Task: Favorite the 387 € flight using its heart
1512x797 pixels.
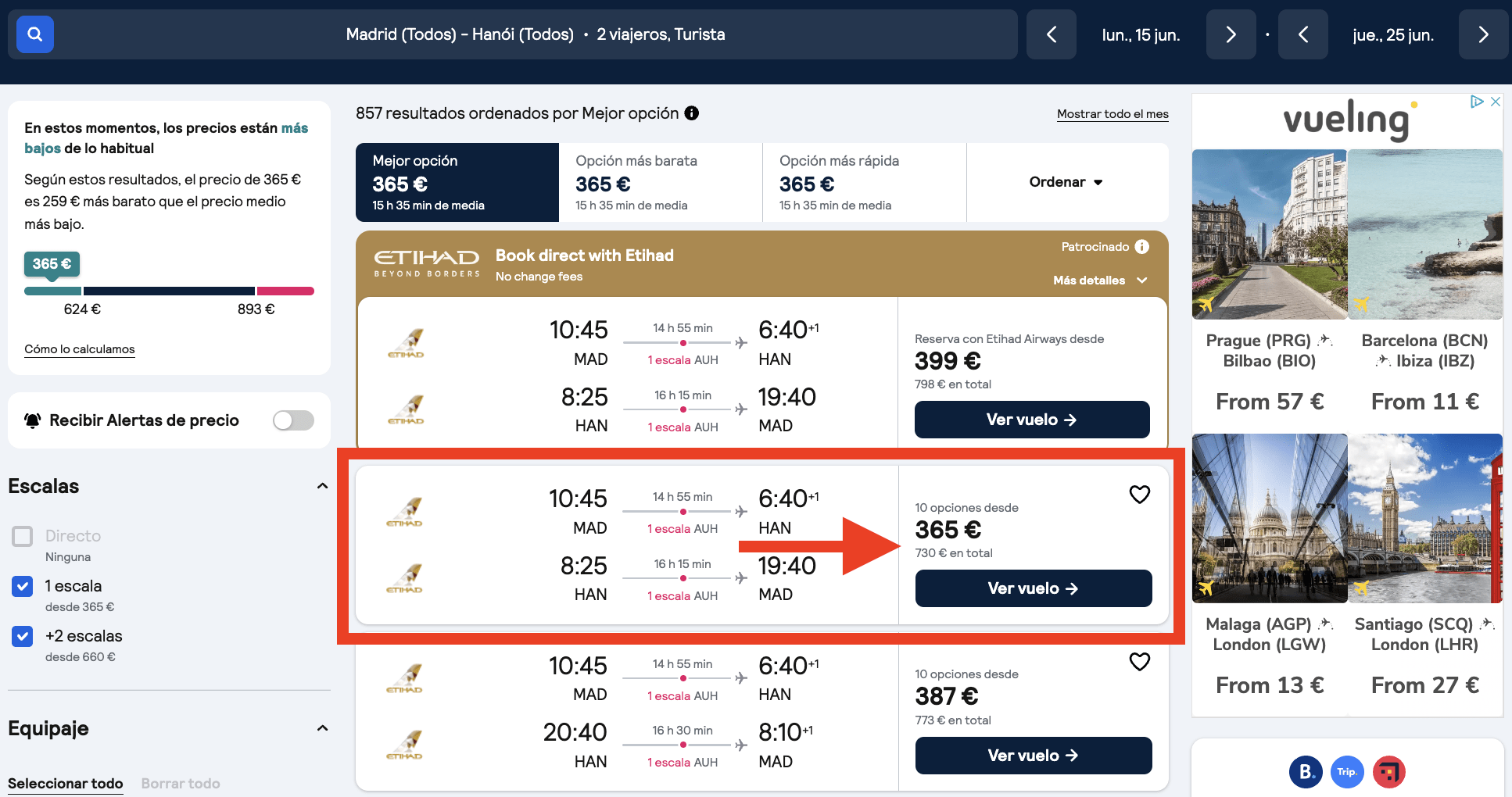Action: [x=1139, y=661]
